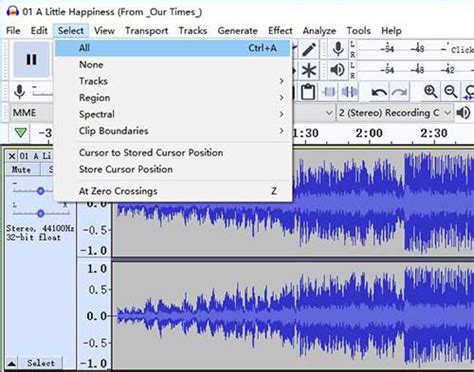The height and width of the screenshot is (372, 474).
Task: Click the Redo arrow icon
Action: [399, 92]
